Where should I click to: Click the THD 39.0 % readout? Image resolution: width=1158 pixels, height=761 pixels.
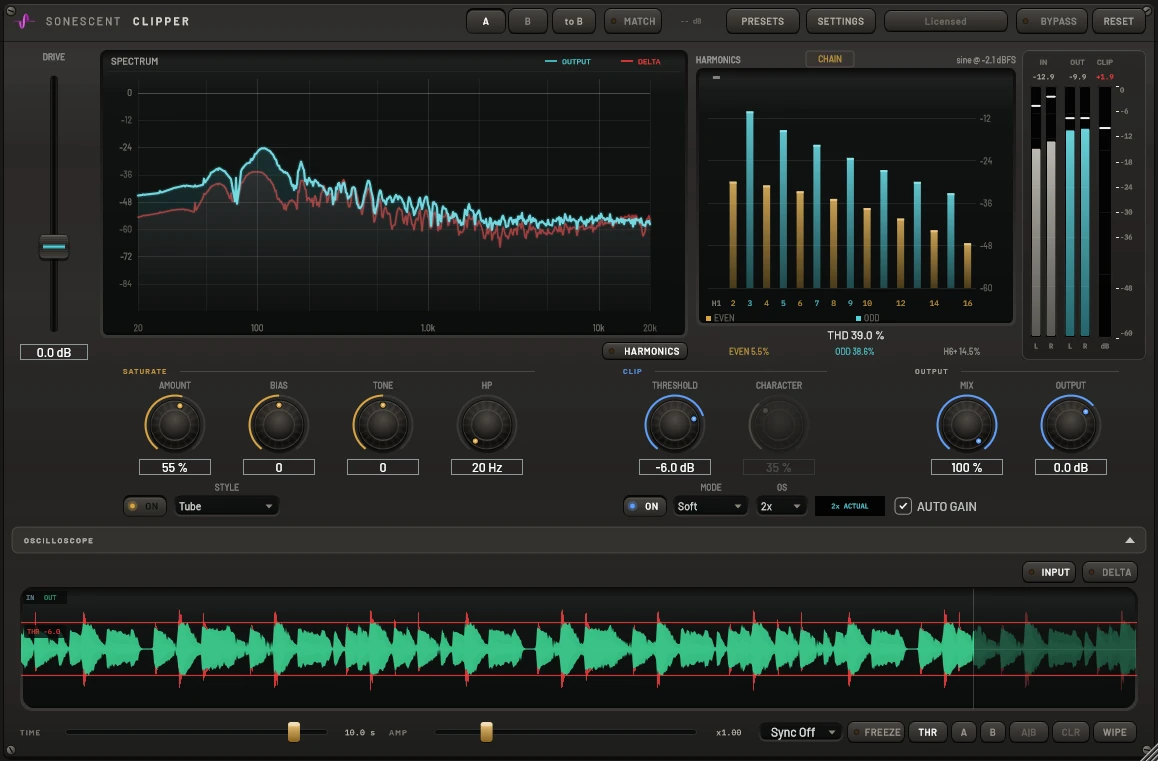tap(855, 335)
